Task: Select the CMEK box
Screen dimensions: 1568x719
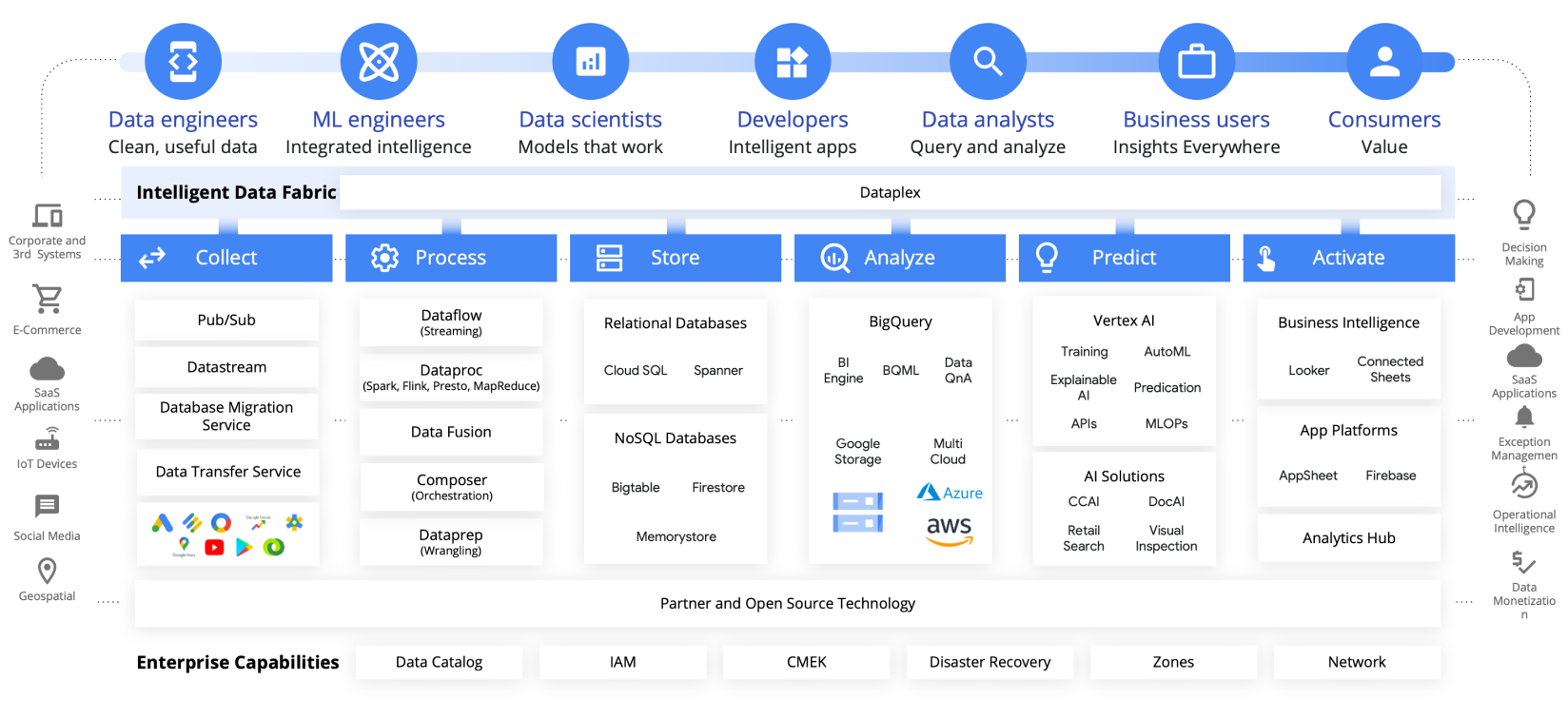Action: [x=807, y=663]
